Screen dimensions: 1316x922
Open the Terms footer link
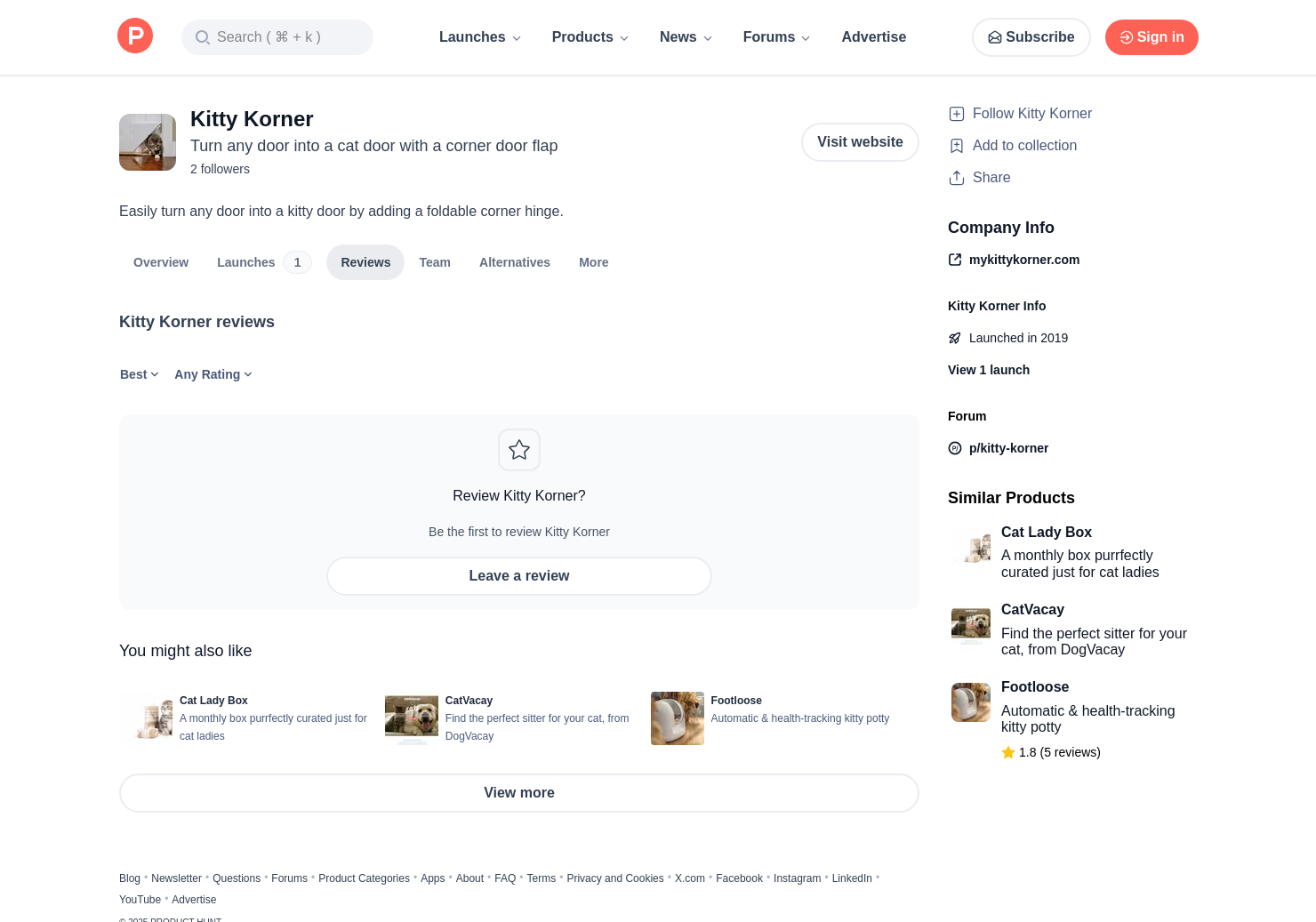coord(541,878)
